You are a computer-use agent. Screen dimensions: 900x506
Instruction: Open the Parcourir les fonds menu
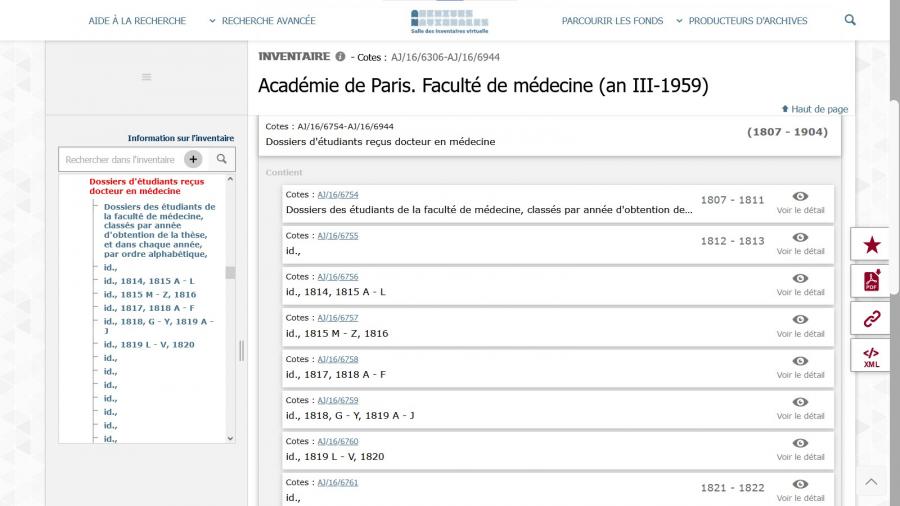pos(612,21)
